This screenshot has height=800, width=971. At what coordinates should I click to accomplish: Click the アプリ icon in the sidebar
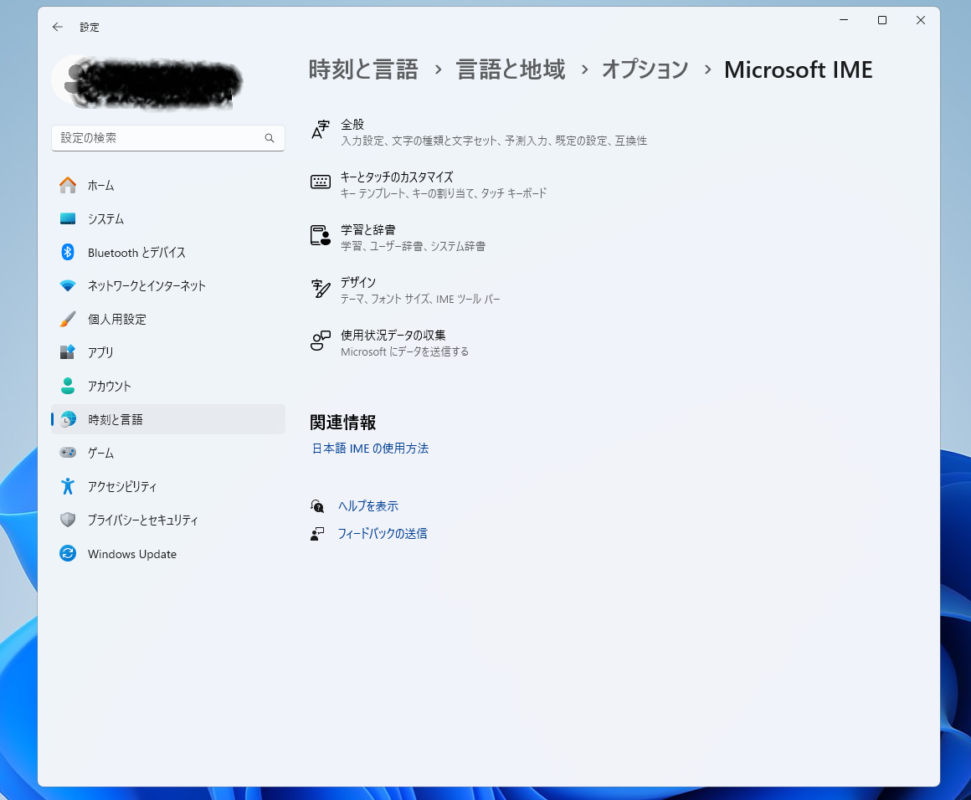(x=67, y=352)
